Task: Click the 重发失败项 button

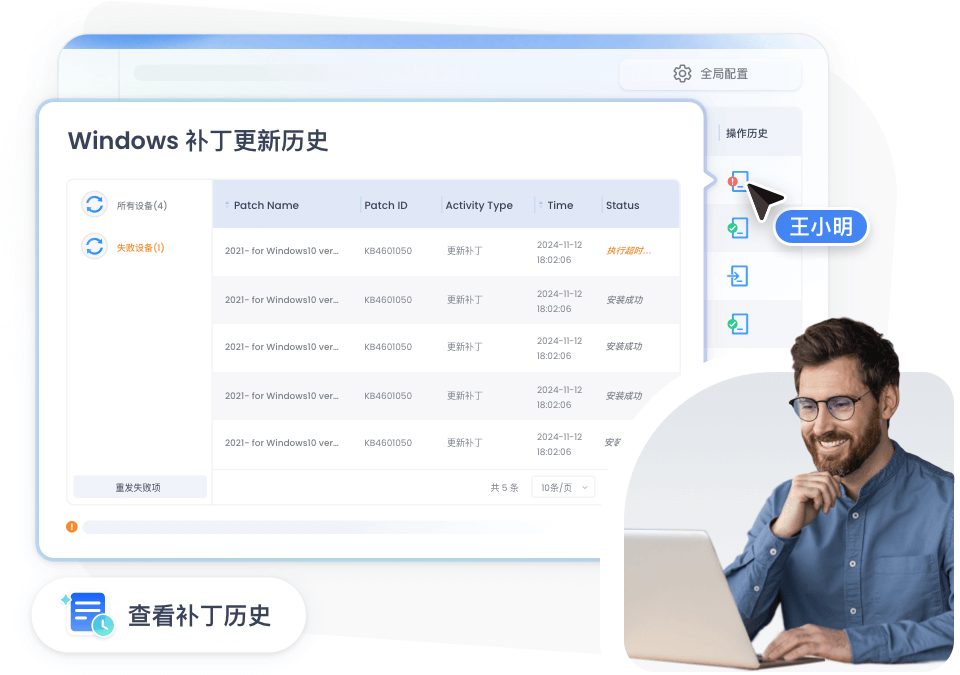Action: tap(139, 487)
